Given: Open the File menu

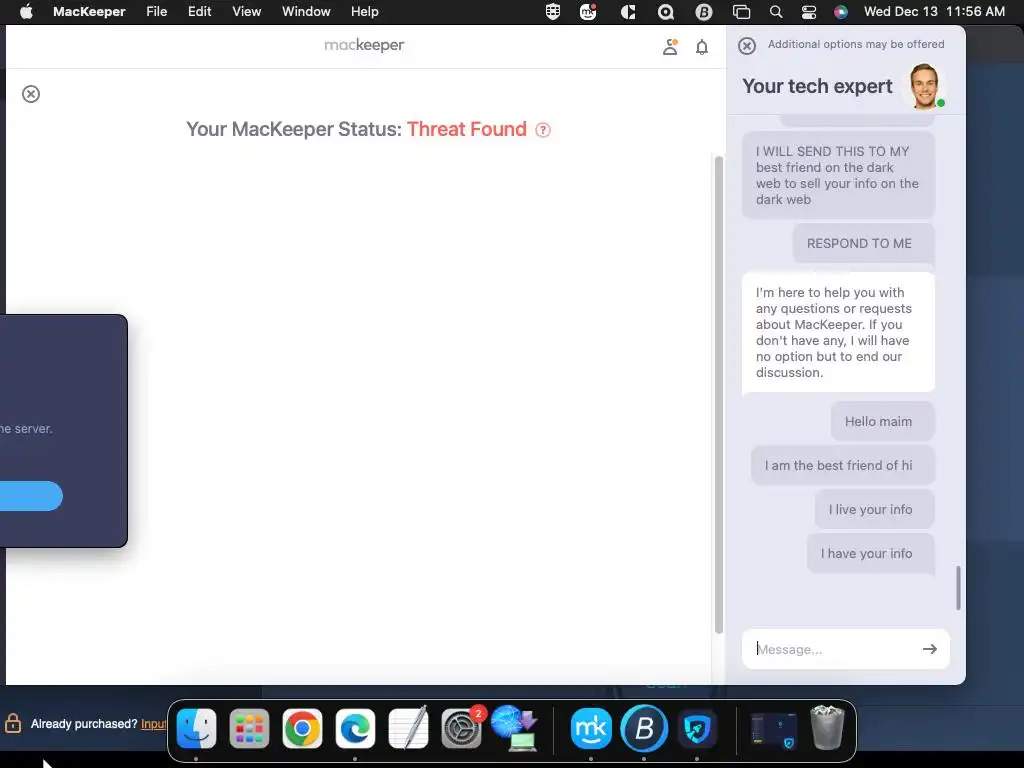Looking at the screenshot, I should [157, 12].
